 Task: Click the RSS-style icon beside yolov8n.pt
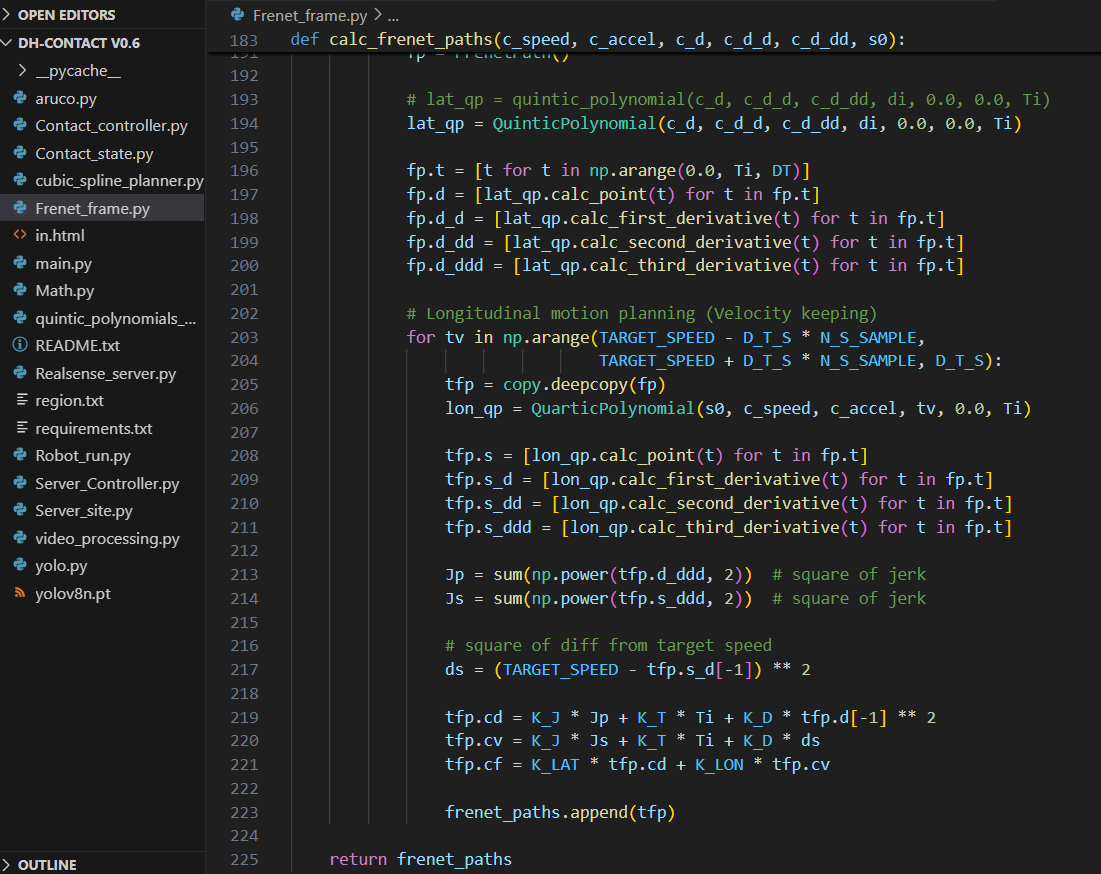20,593
